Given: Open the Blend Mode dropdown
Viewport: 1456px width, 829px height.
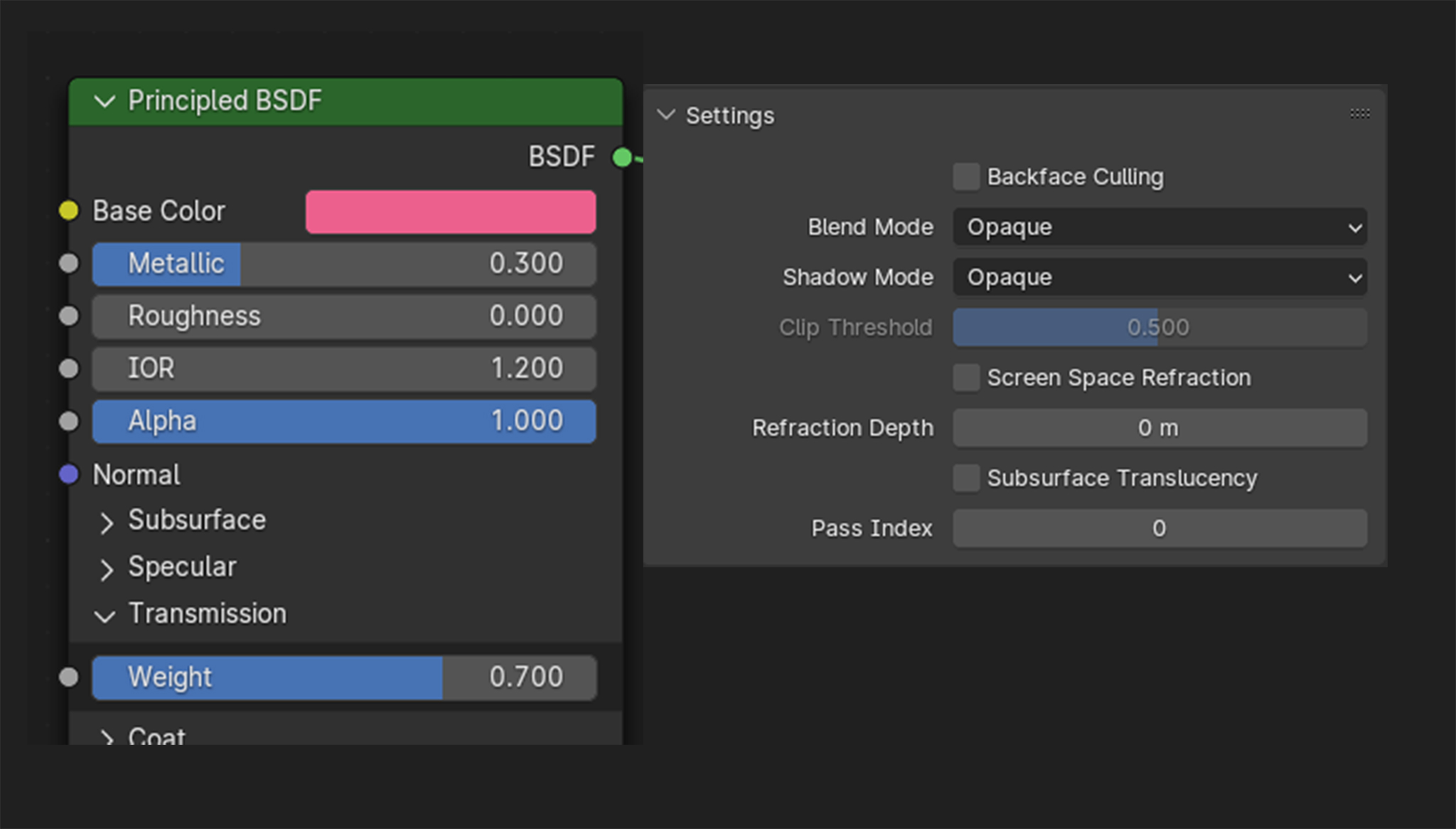Looking at the screenshot, I should 1159,227.
